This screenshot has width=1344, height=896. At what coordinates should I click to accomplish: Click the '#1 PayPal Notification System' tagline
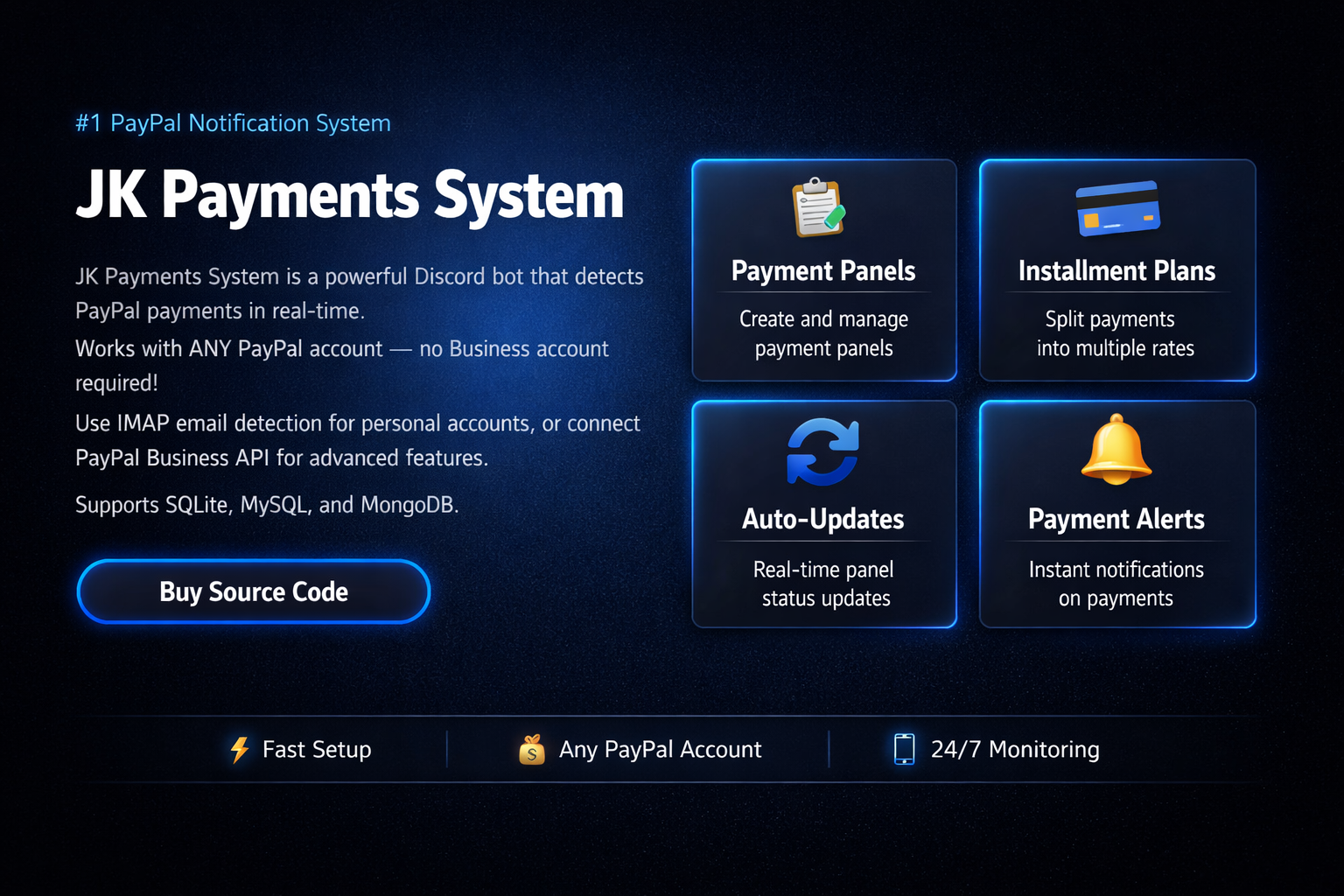pos(233,123)
